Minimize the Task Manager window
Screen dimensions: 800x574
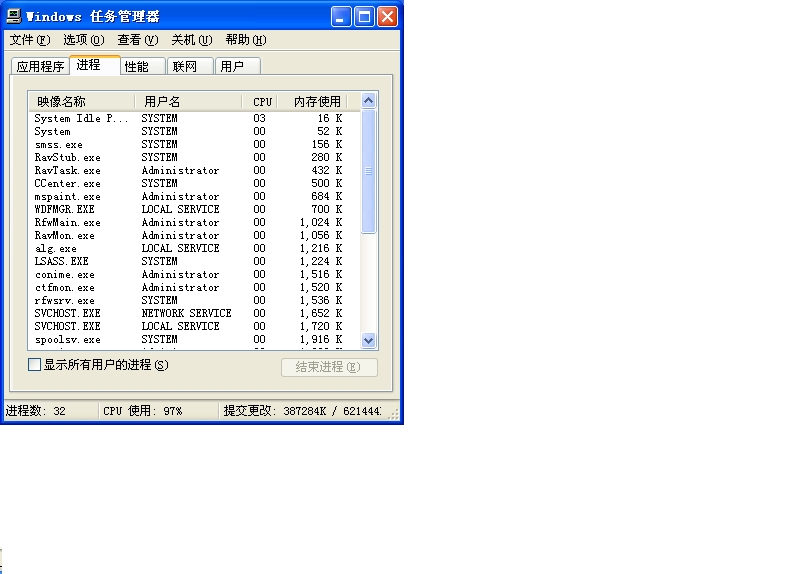[x=341, y=16]
